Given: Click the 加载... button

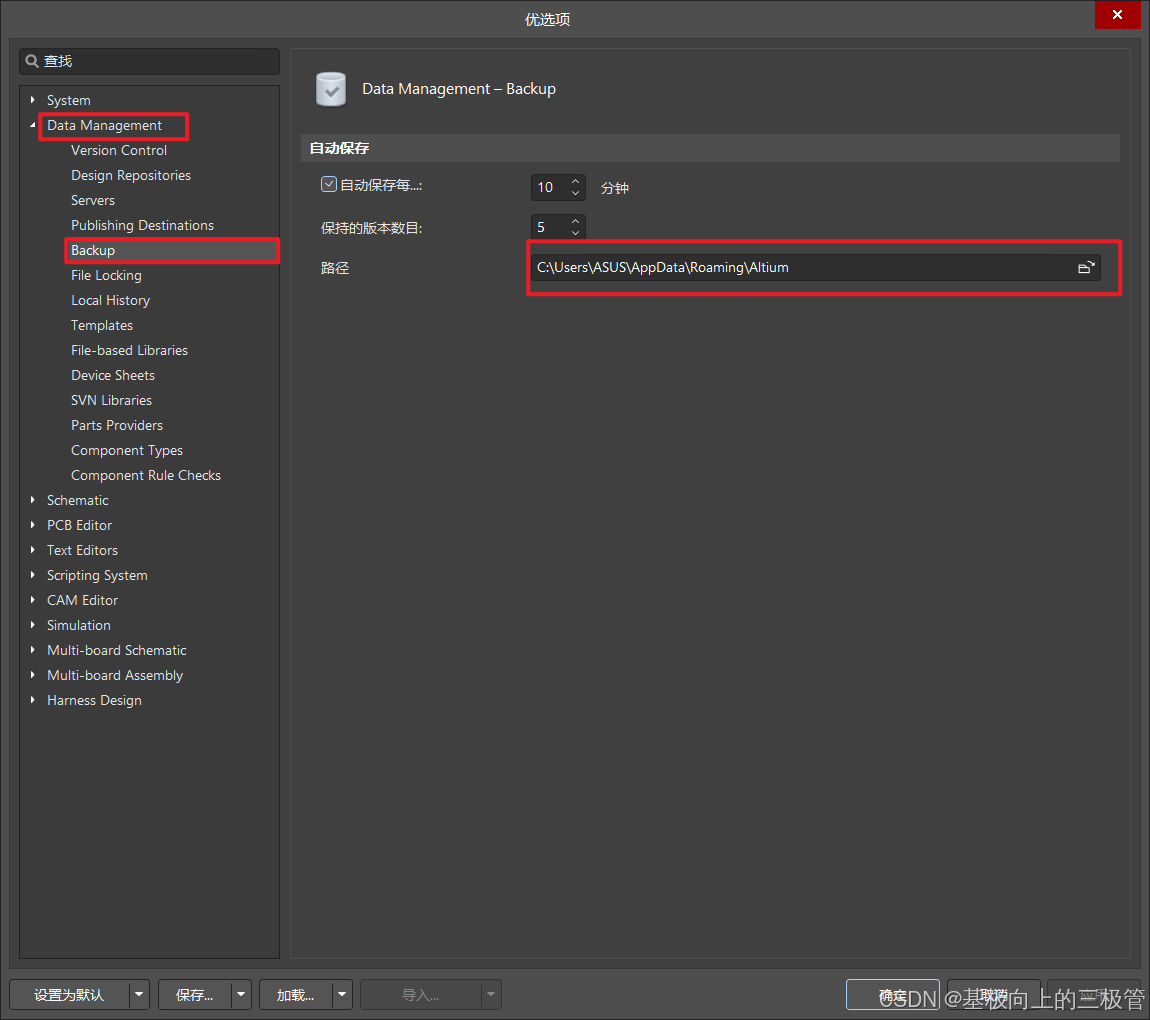Looking at the screenshot, I should [296, 994].
